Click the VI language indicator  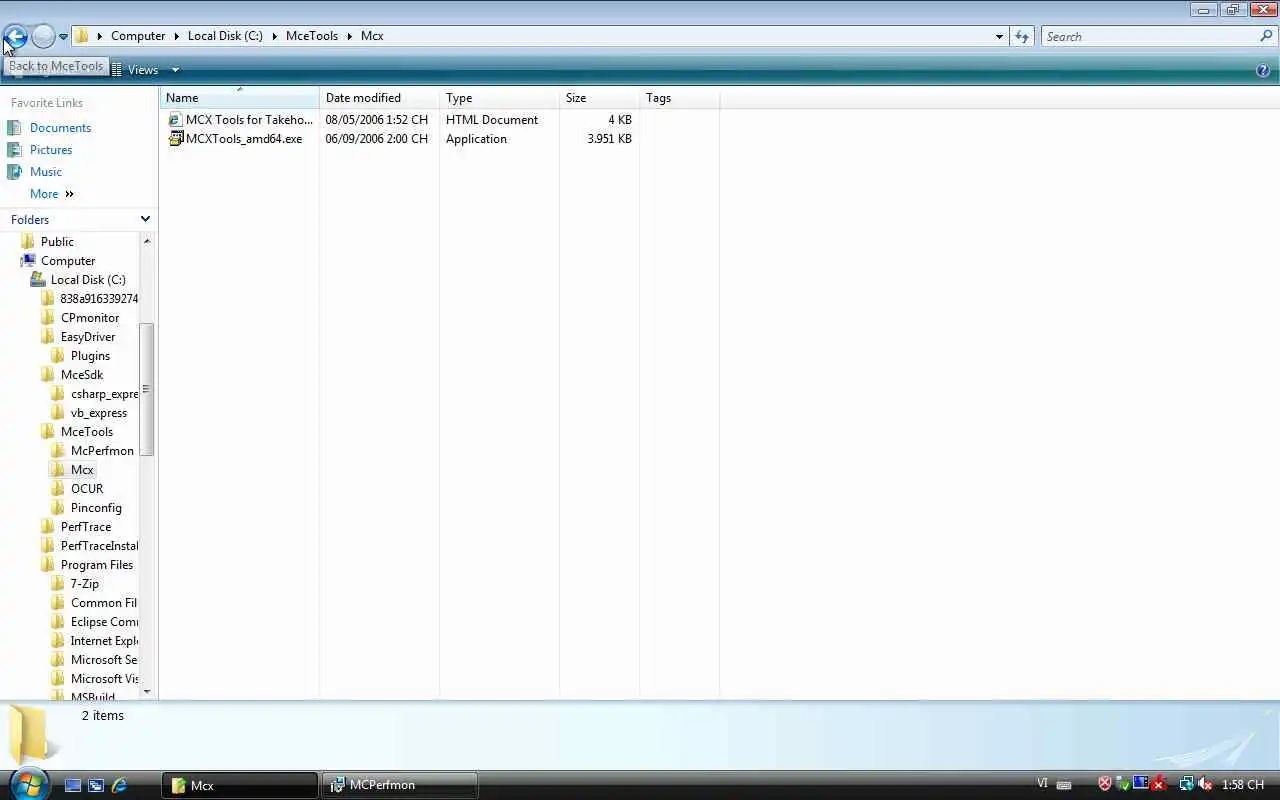click(x=1043, y=784)
